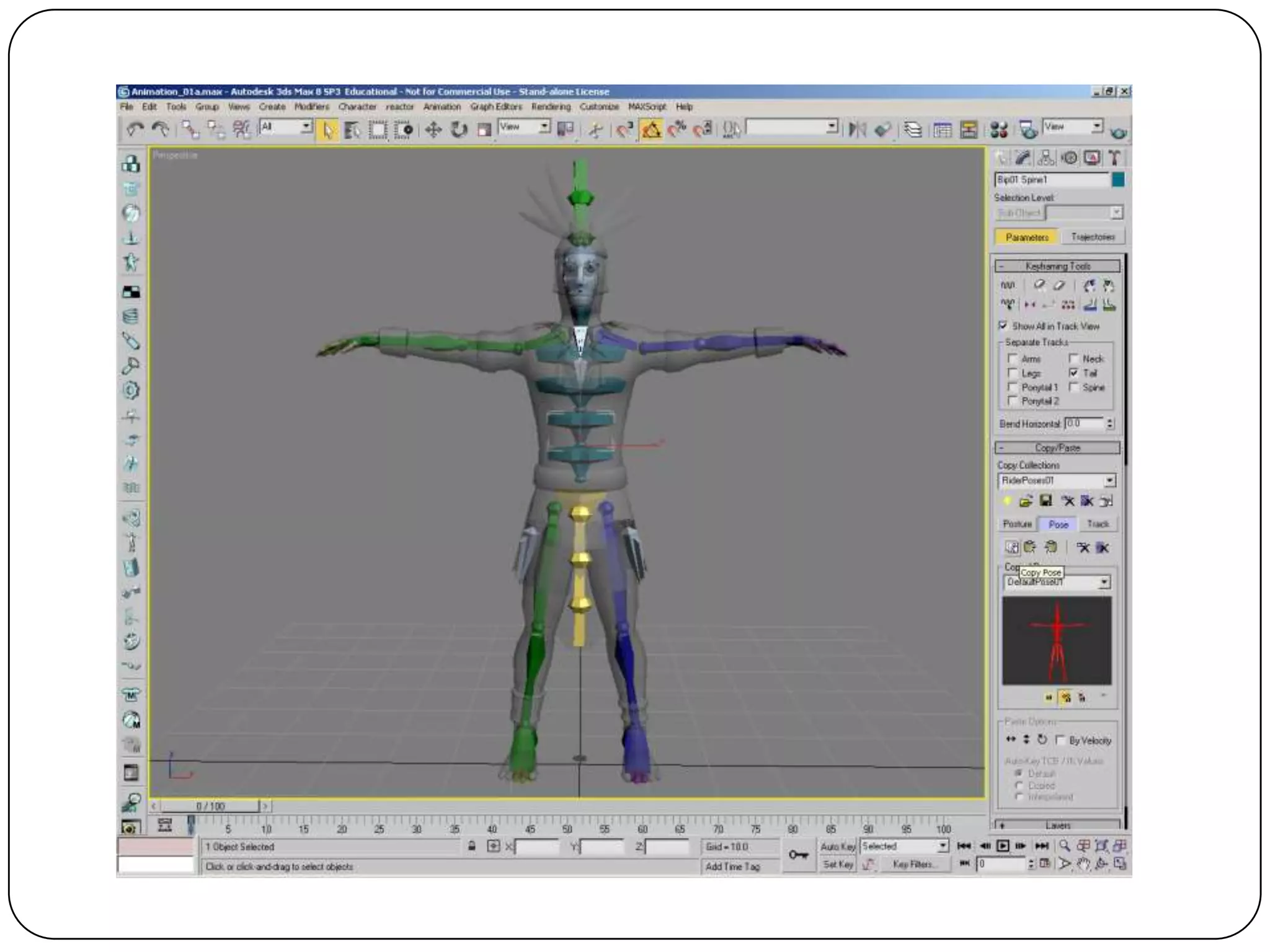This screenshot has width=1270, height=952.
Task: Toggle Show All in Track View
Action: [x=1003, y=326]
